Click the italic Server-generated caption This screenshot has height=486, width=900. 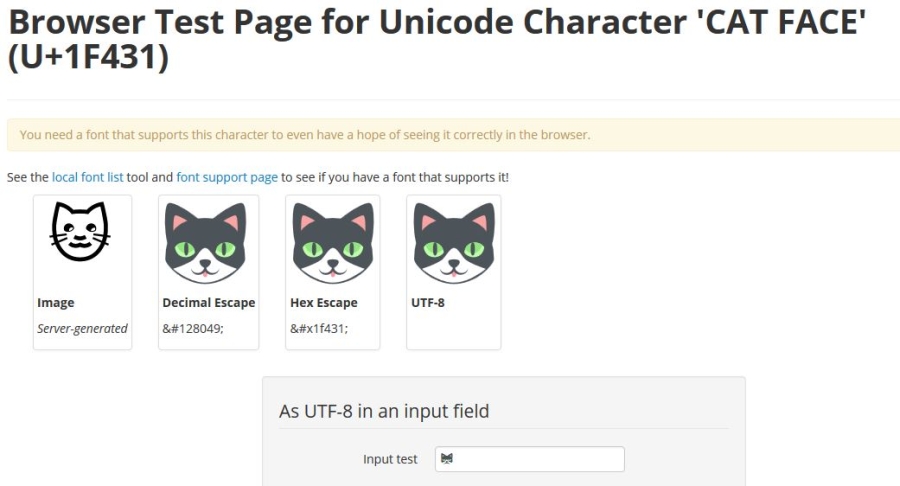tap(82, 328)
